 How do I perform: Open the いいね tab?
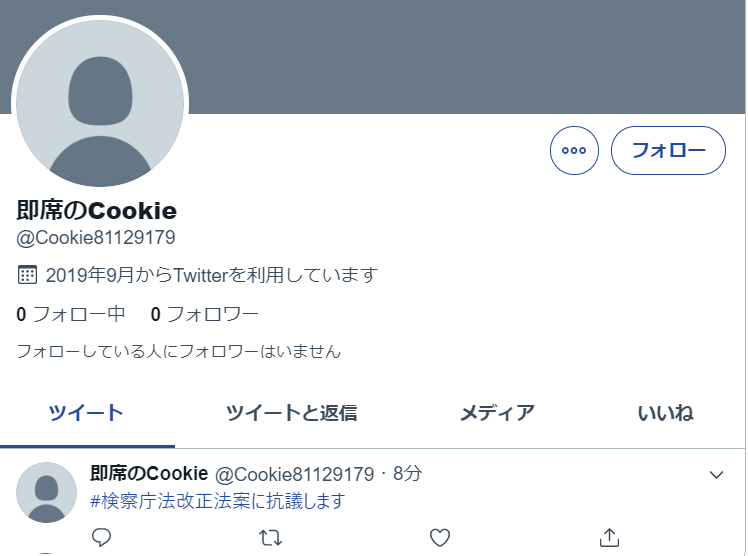coord(666,413)
